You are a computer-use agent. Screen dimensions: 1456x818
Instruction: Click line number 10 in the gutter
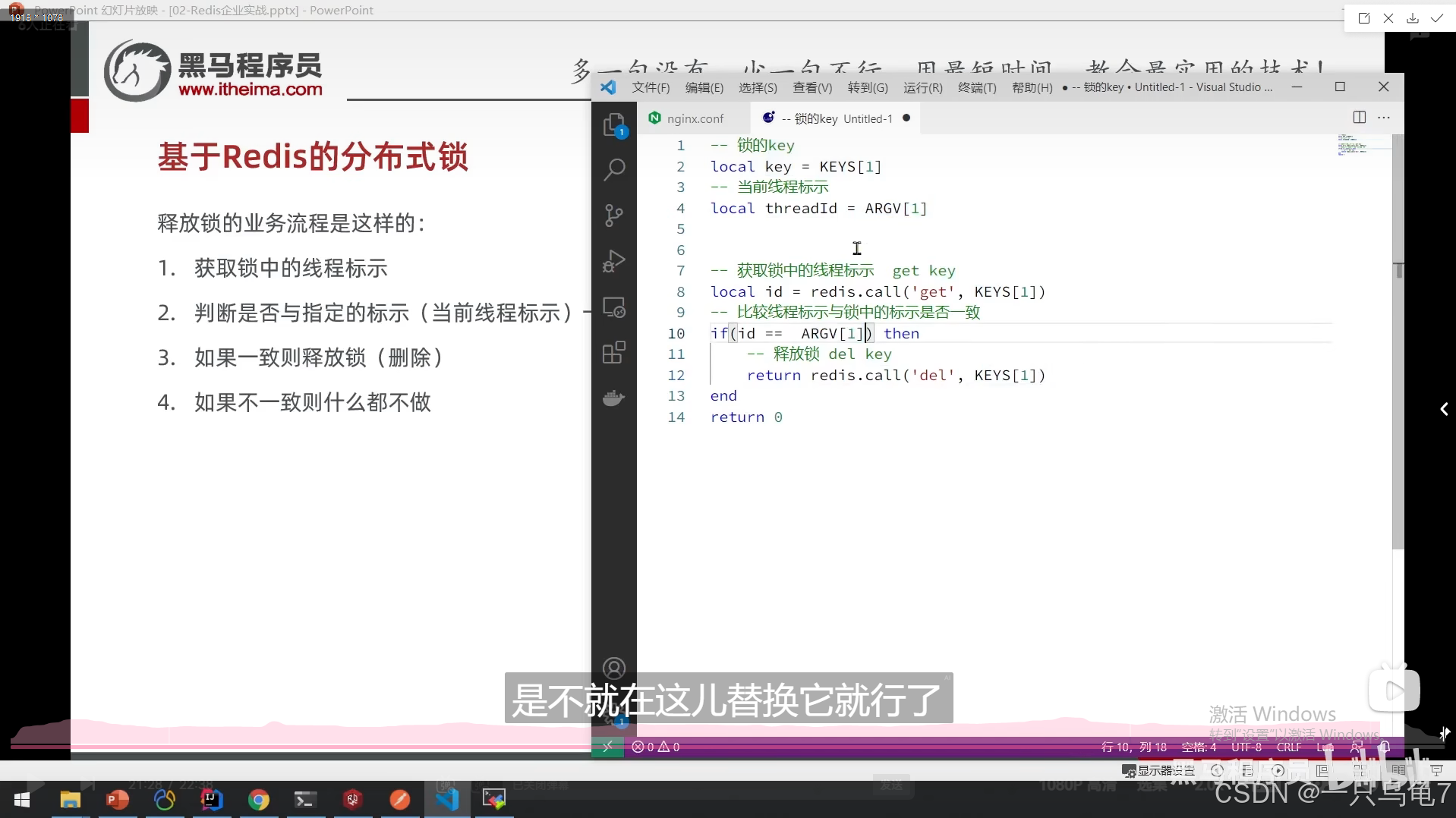click(x=676, y=333)
